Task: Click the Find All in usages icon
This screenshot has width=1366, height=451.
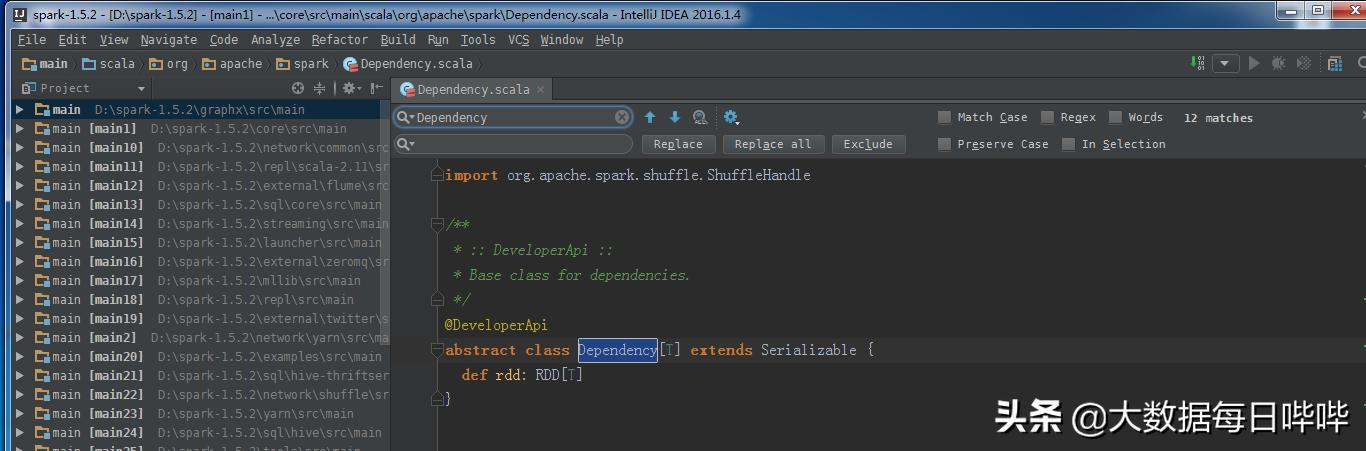Action: [700, 117]
